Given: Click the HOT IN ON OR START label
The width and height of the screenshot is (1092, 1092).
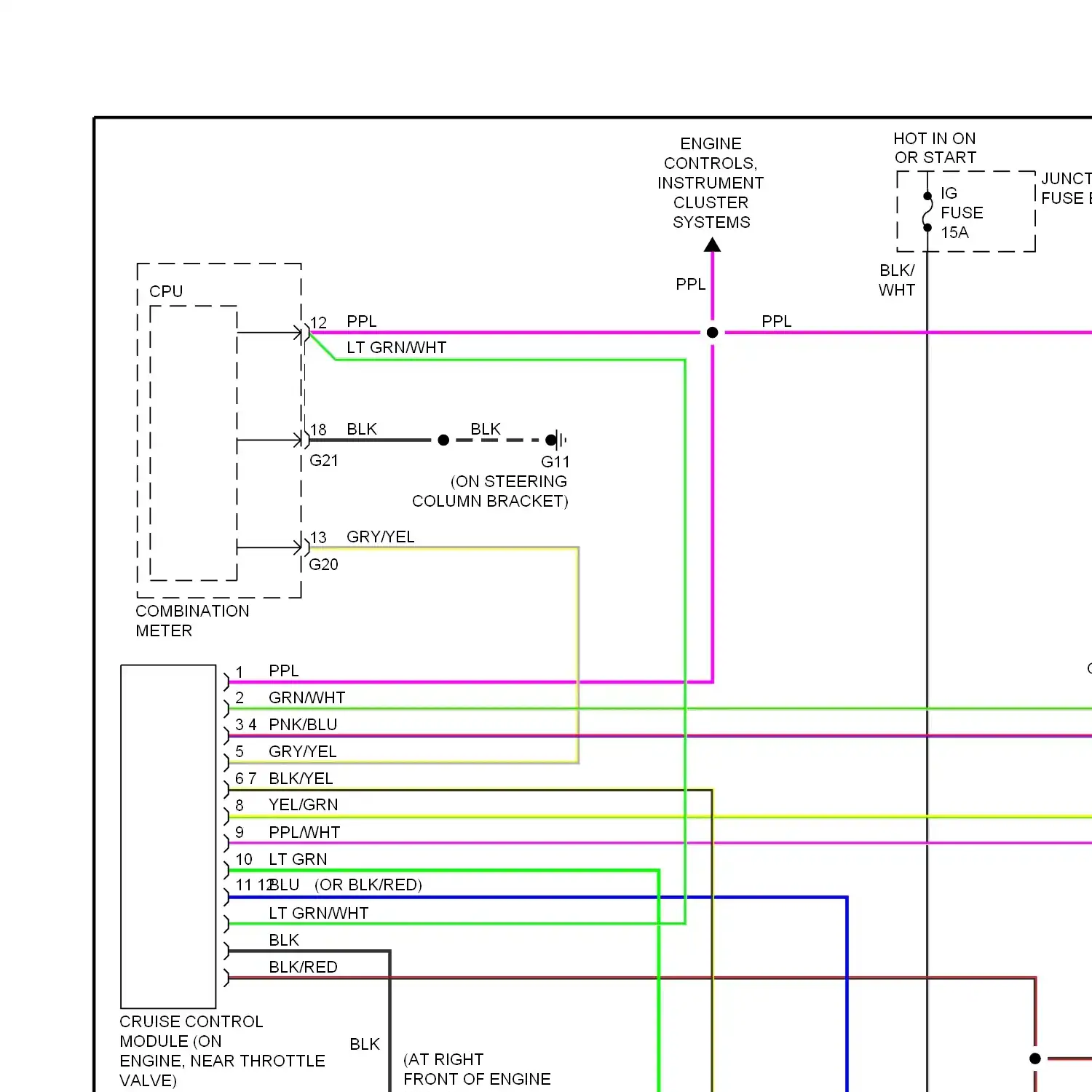Looking at the screenshot, I should pyautogui.click(x=935, y=148).
